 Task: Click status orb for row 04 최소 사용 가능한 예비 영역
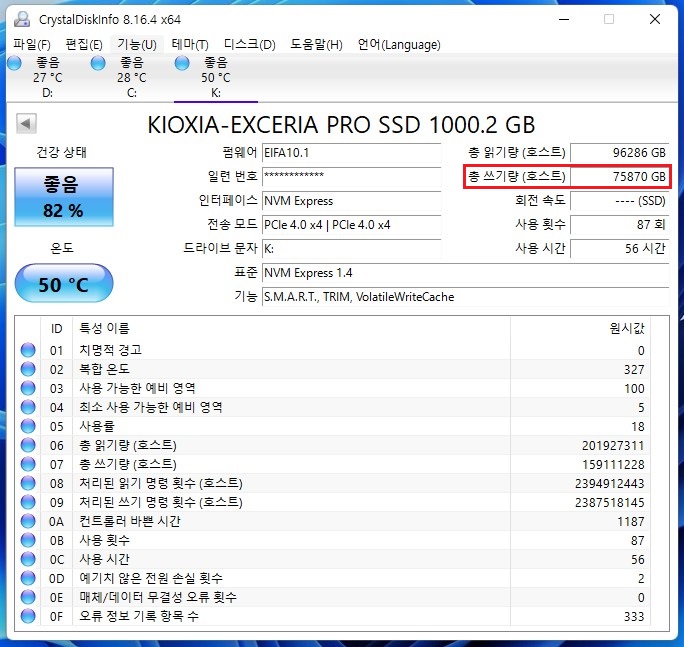click(28, 407)
